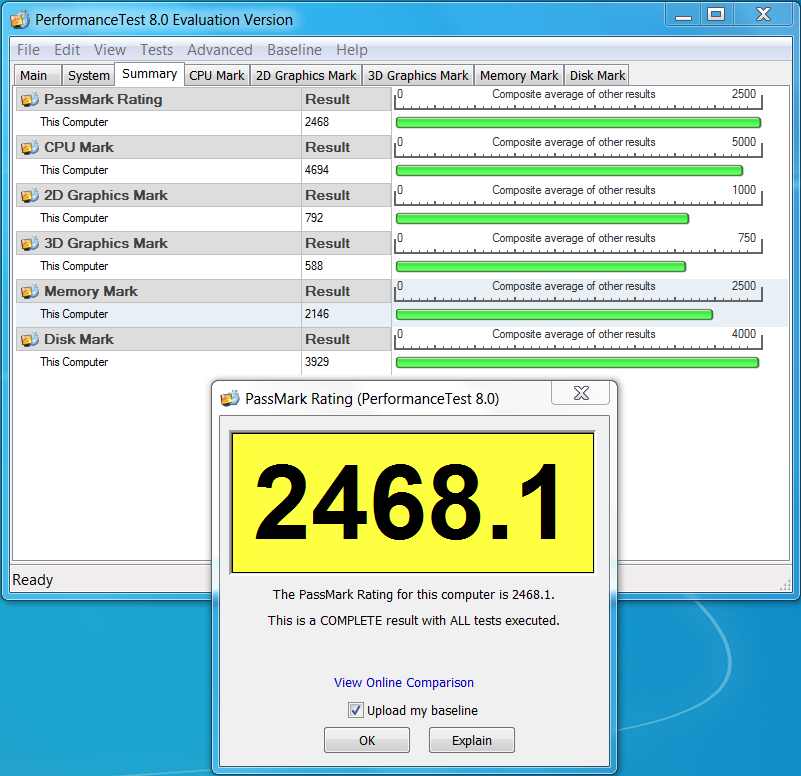Click the PassMark Rating result value 2468

click(317, 122)
